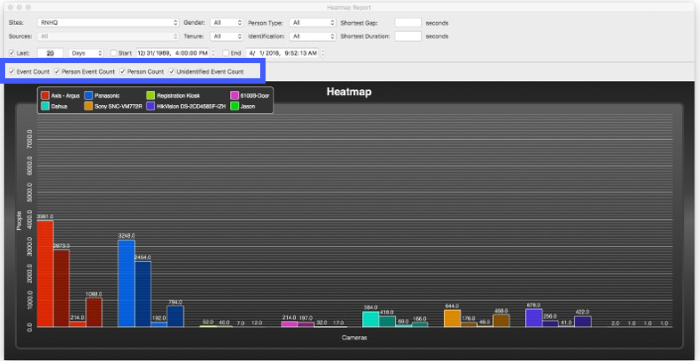The width and height of the screenshot is (700, 361).
Task: Click the Cameras x-axis label
Action: (354, 338)
